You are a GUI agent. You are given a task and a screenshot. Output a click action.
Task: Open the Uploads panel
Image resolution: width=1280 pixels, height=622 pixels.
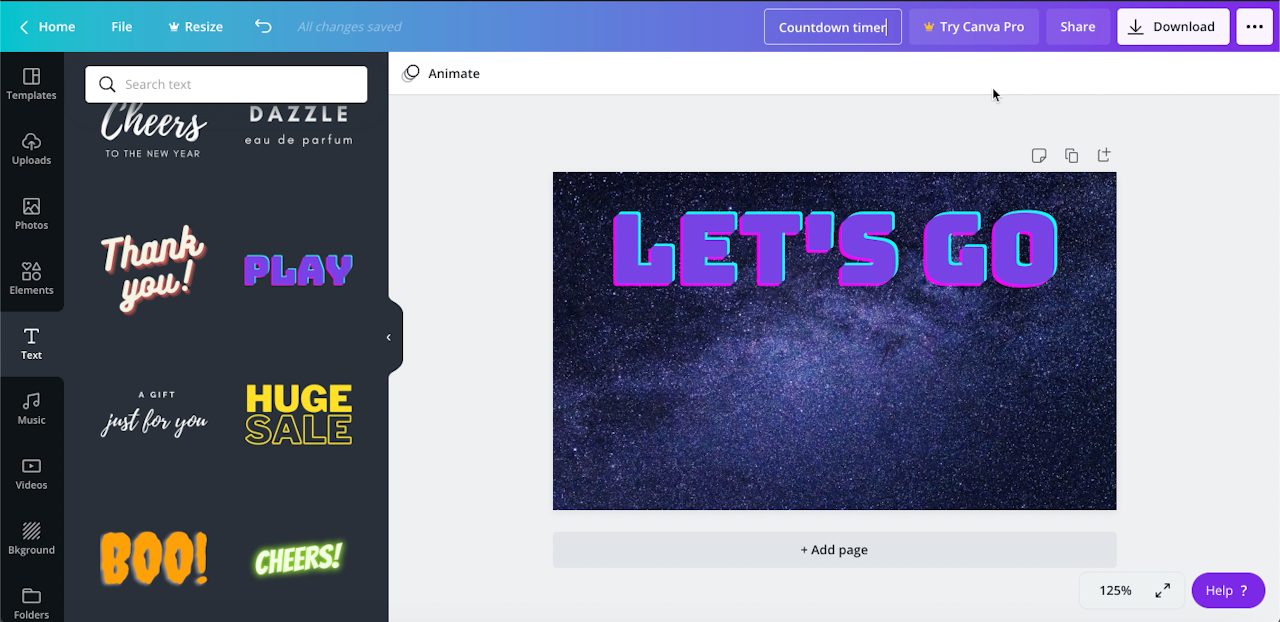point(31,149)
